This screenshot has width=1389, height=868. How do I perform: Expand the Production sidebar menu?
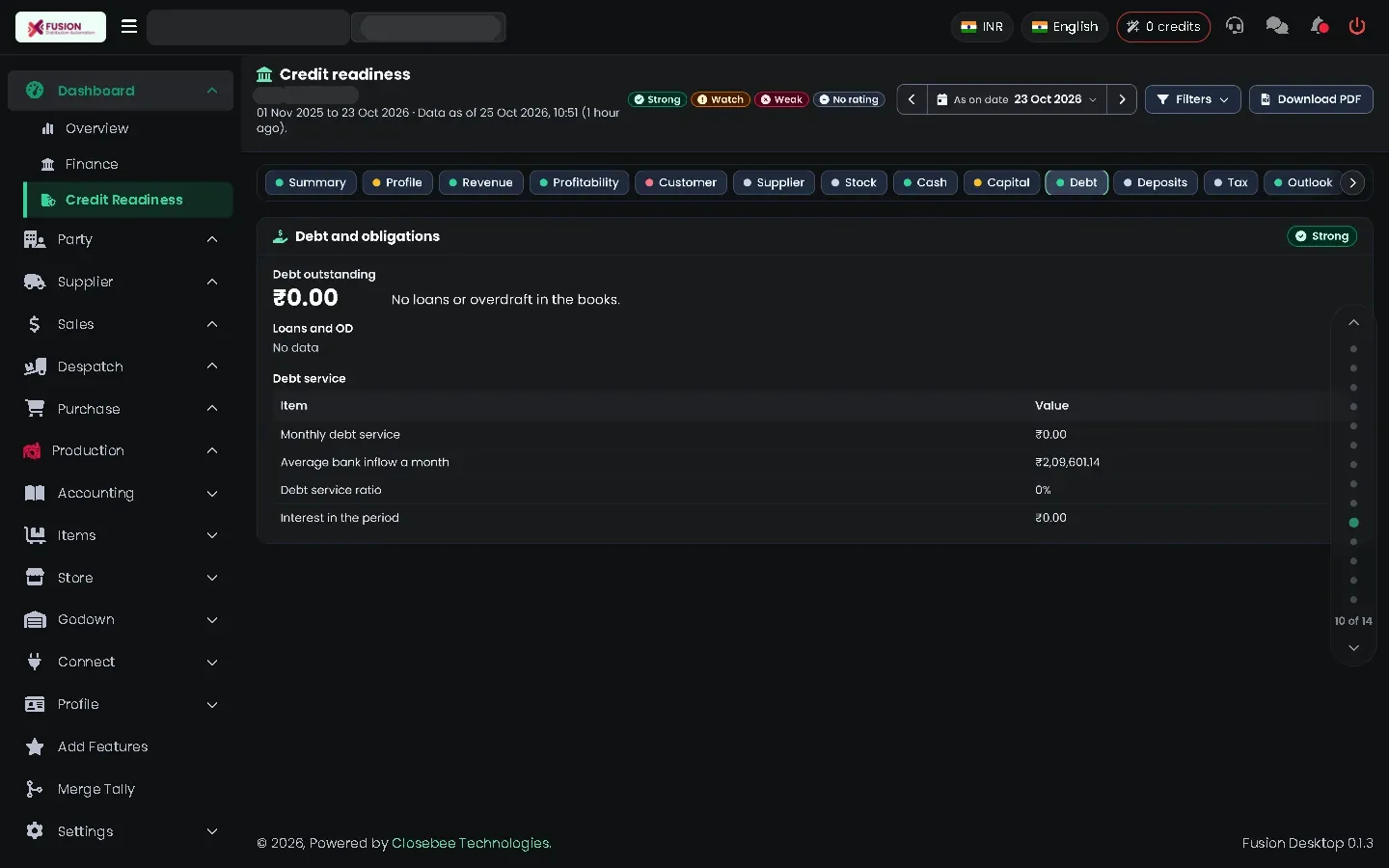pyautogui.click(x=121, y=450)
